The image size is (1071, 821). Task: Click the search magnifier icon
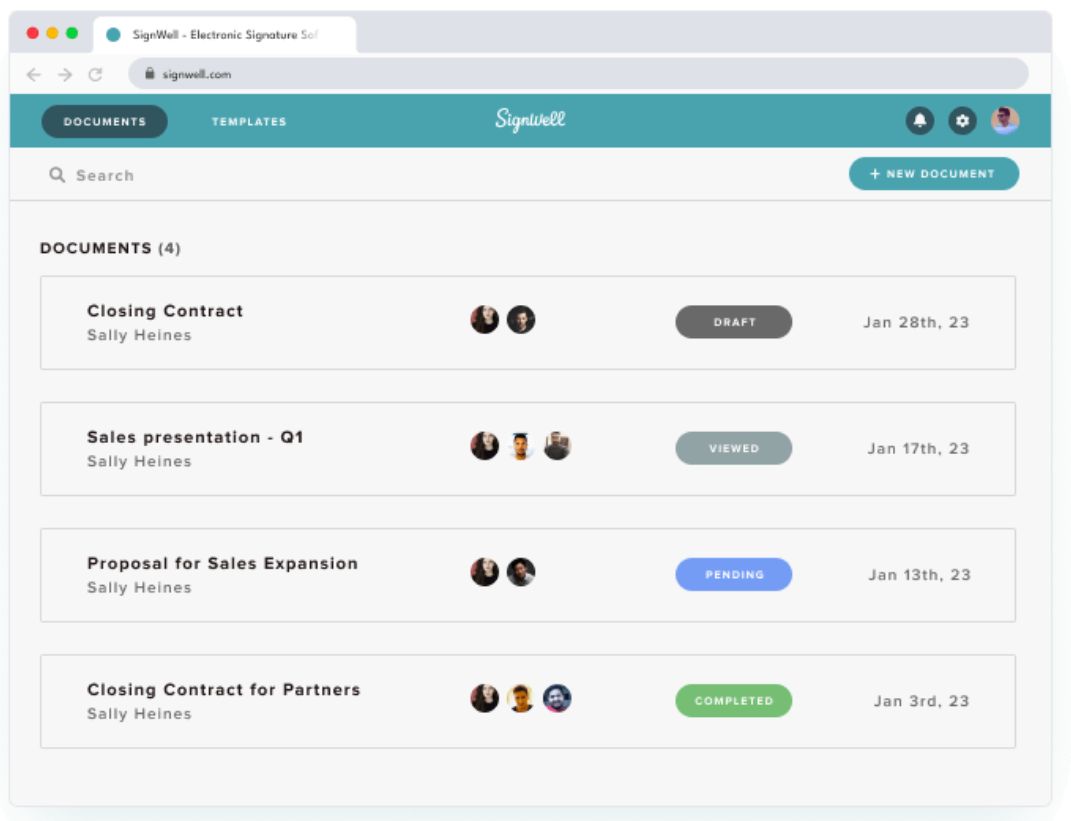(x=56, y=174)
